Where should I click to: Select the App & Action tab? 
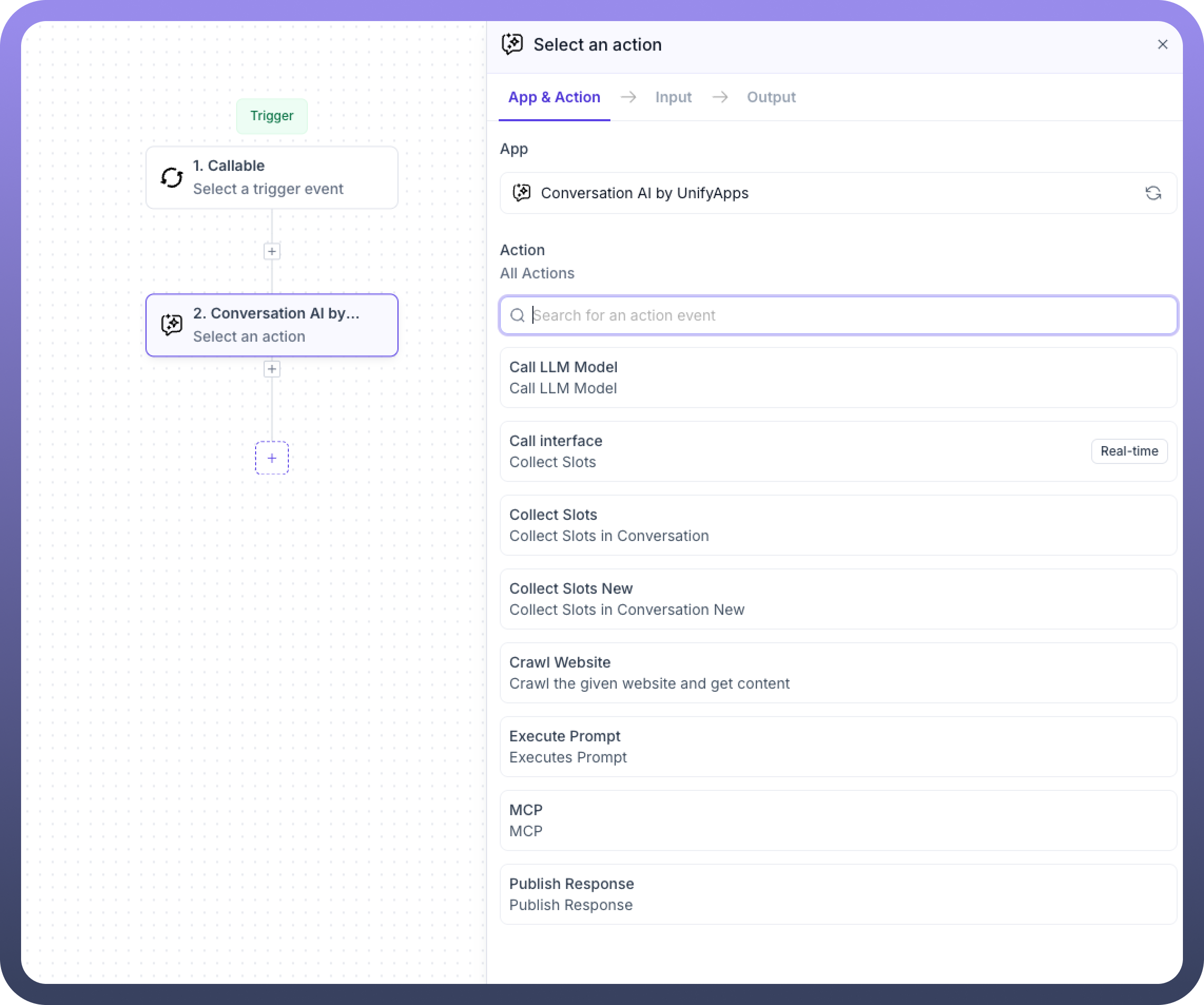(x=554, y=98)
